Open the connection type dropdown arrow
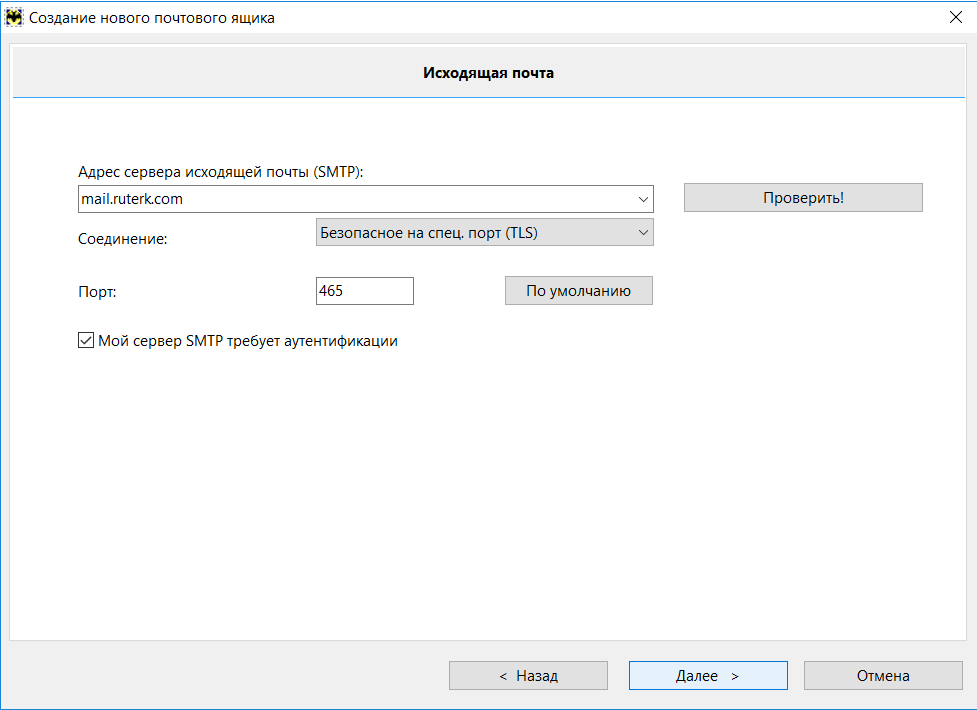 tap(643, 233)
